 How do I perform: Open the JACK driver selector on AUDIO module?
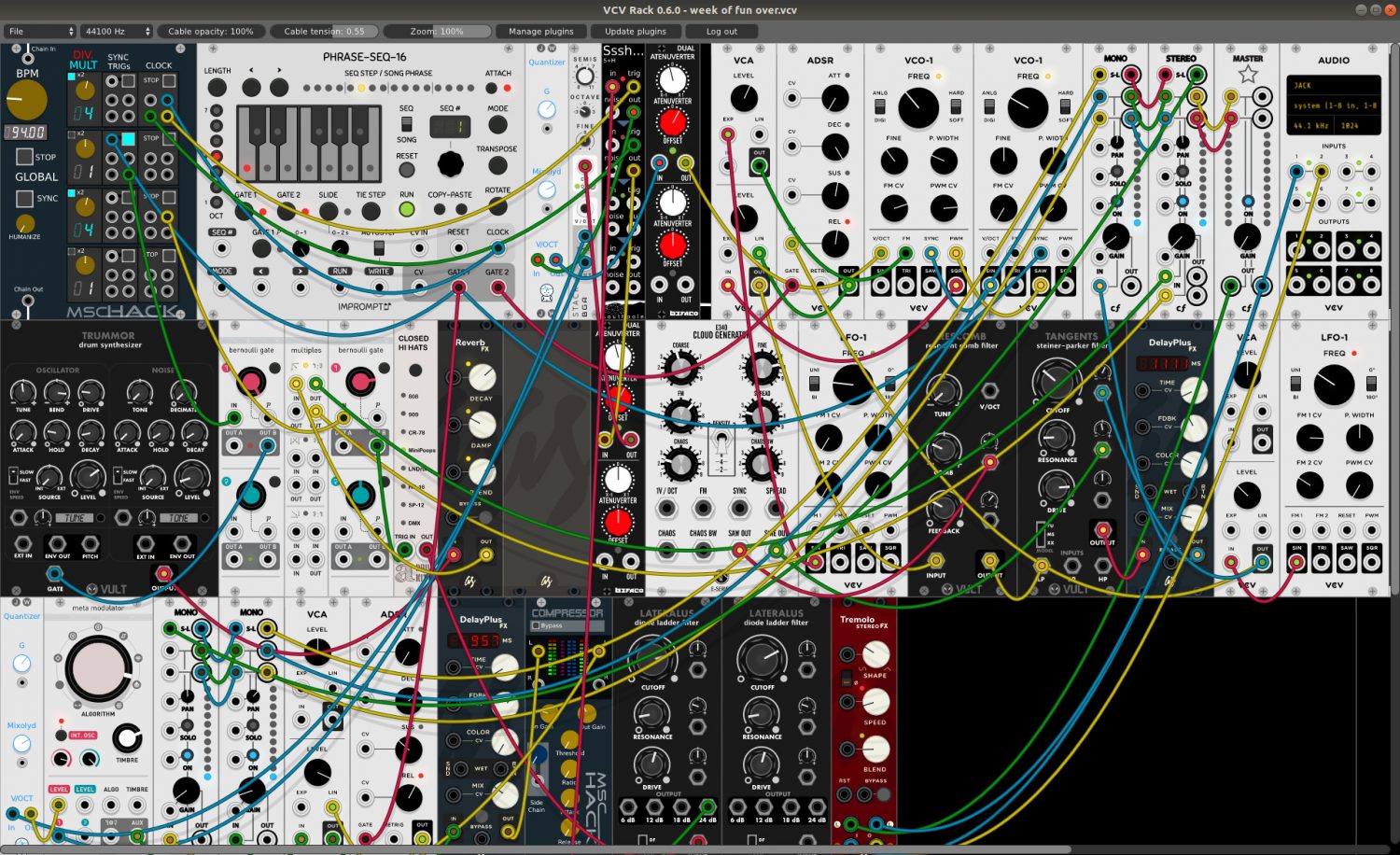click(1333, 85)
